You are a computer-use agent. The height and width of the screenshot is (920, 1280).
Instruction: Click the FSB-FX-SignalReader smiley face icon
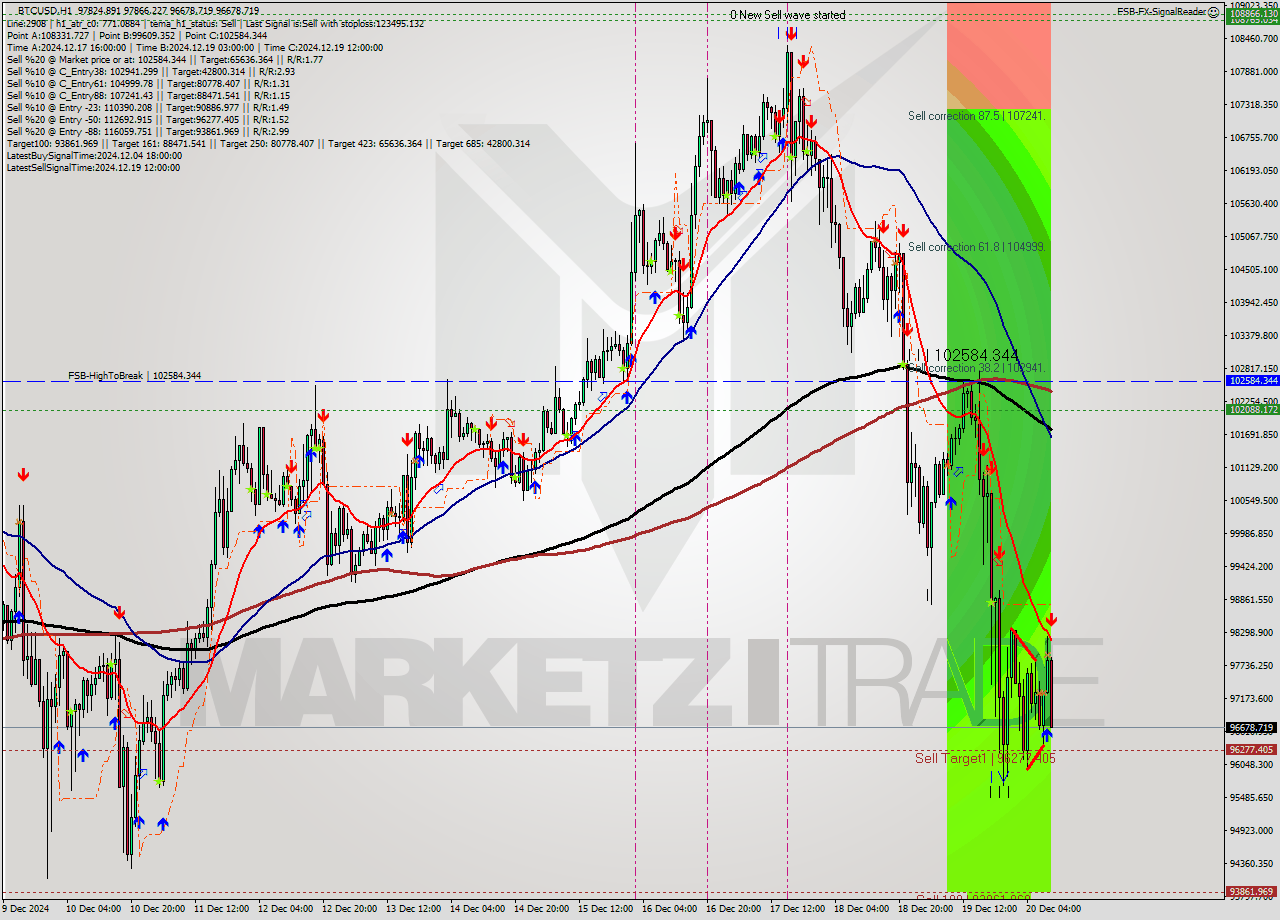pyautogui.click(x=1213, y=12)
